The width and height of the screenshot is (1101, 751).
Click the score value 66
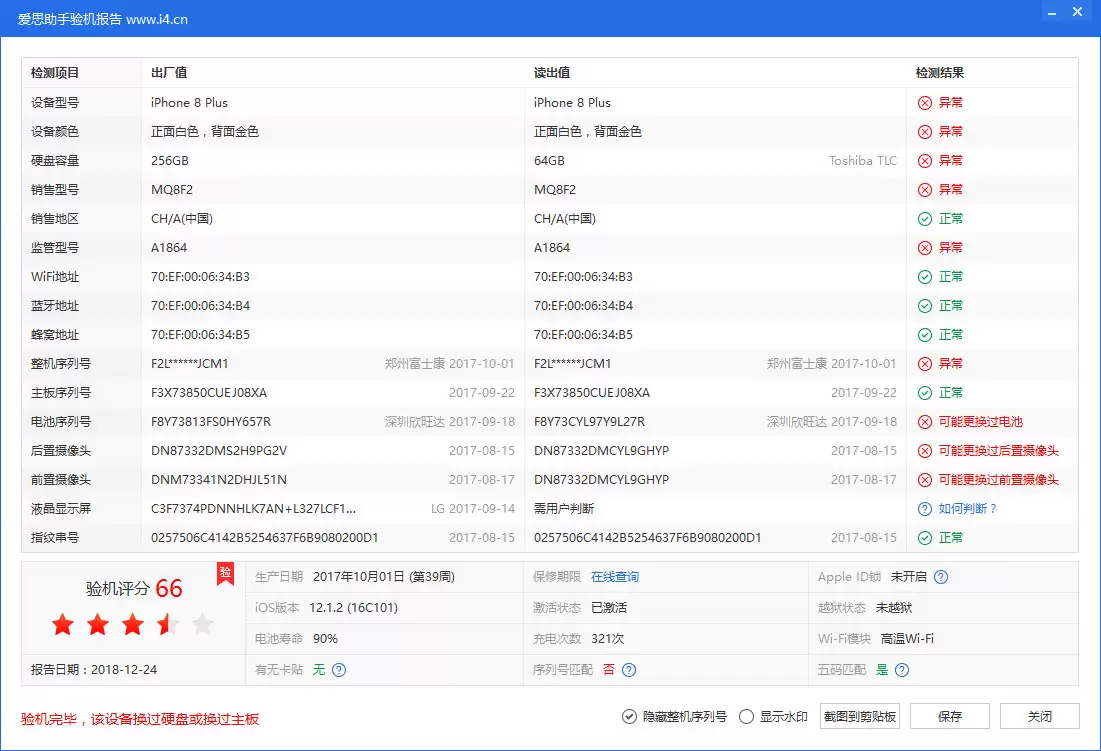point(169,588)
